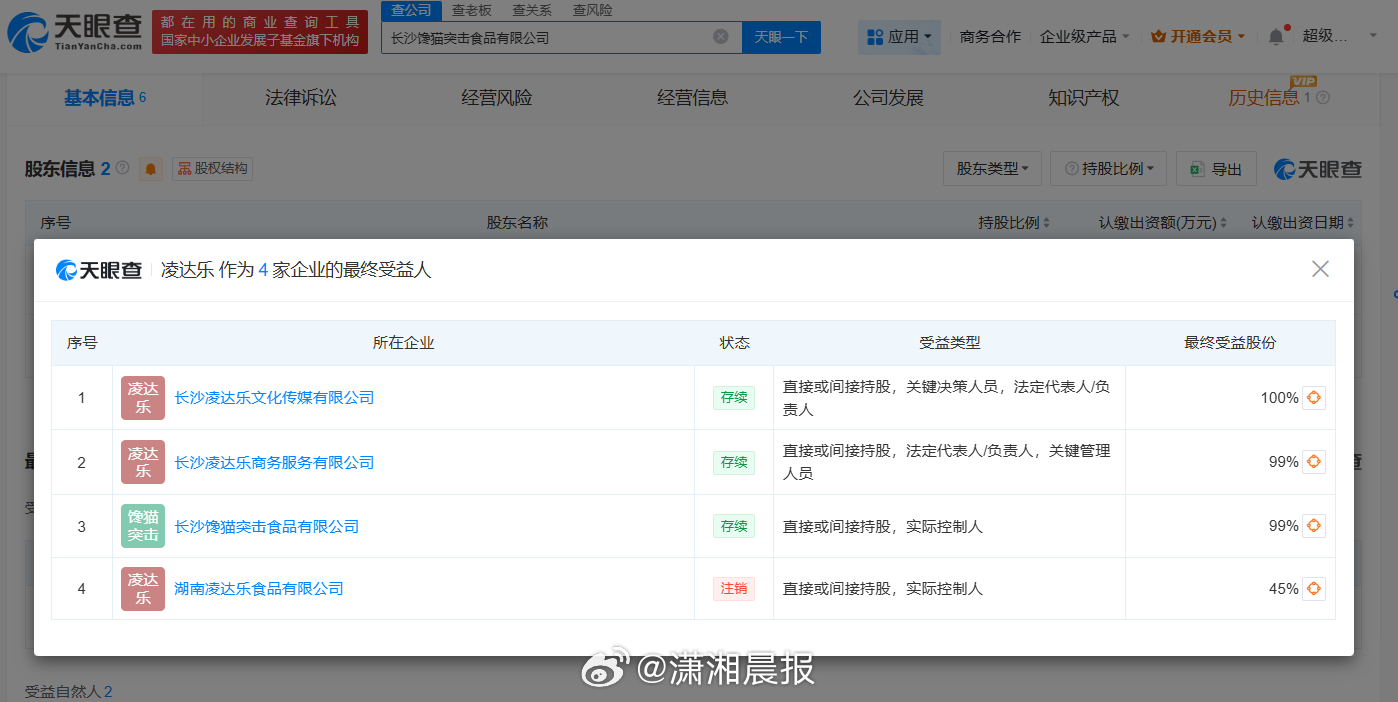Open the 公司发展 tab
Image resolution: width=1398 pixels, height=702 pixels.
click(x=889, y=98)
